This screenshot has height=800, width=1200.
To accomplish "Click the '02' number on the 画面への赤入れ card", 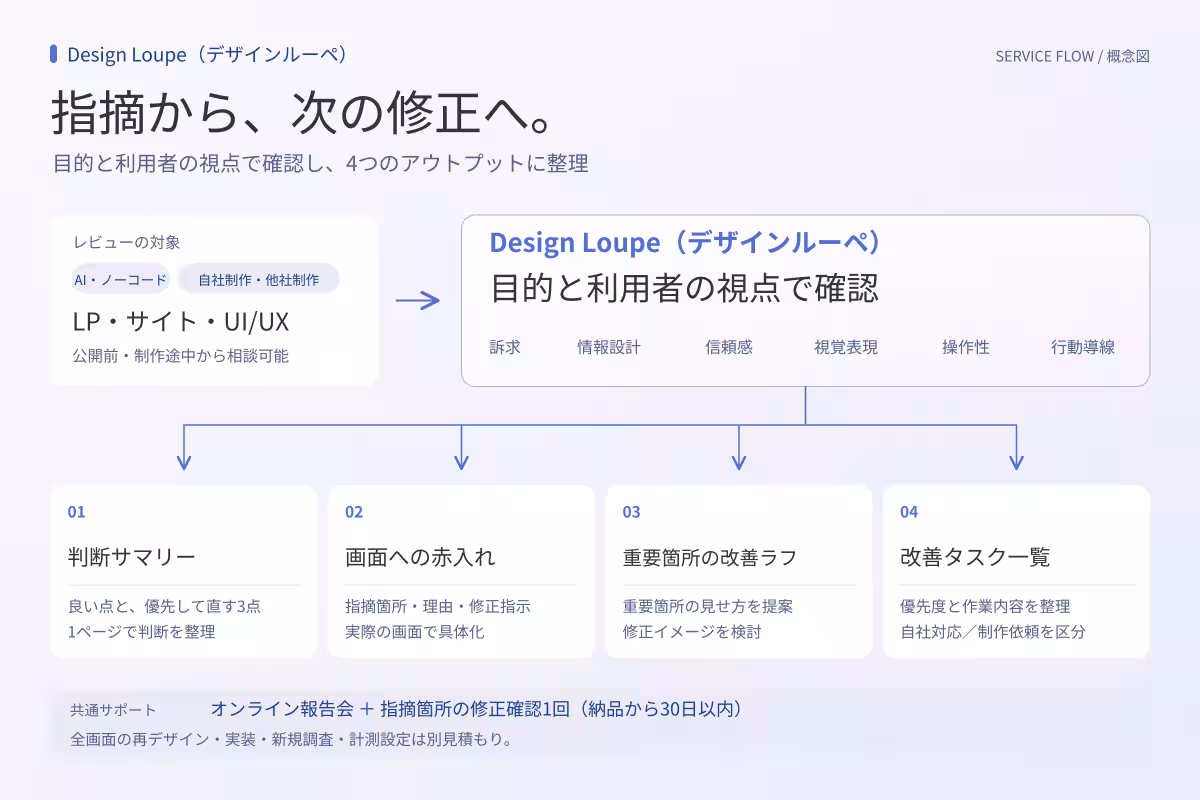I will point(354,512).
